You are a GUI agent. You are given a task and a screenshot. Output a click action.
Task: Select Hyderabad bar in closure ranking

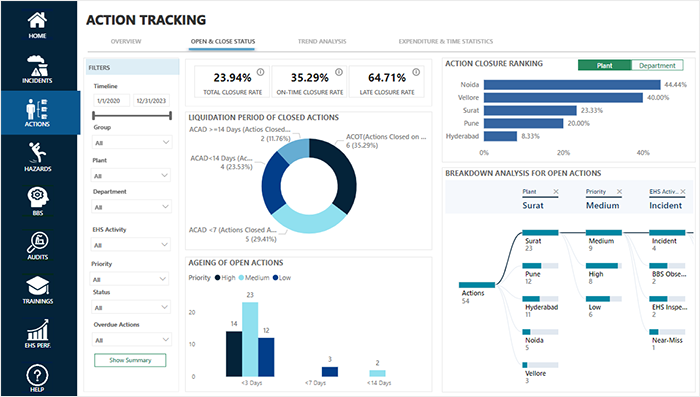click(500, 137)
